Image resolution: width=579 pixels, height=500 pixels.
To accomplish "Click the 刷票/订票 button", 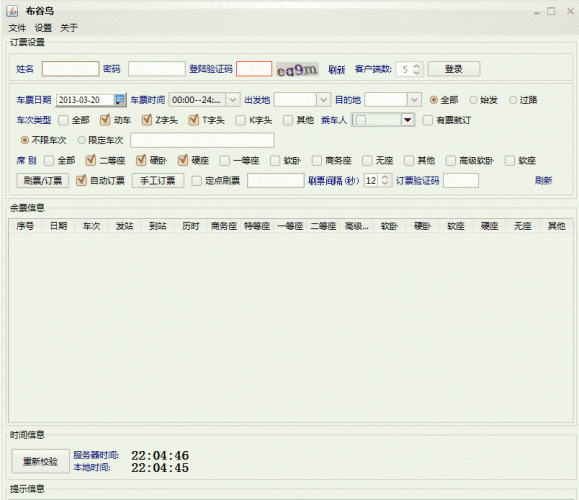I will pyautogui.click(x=43, y=181).
